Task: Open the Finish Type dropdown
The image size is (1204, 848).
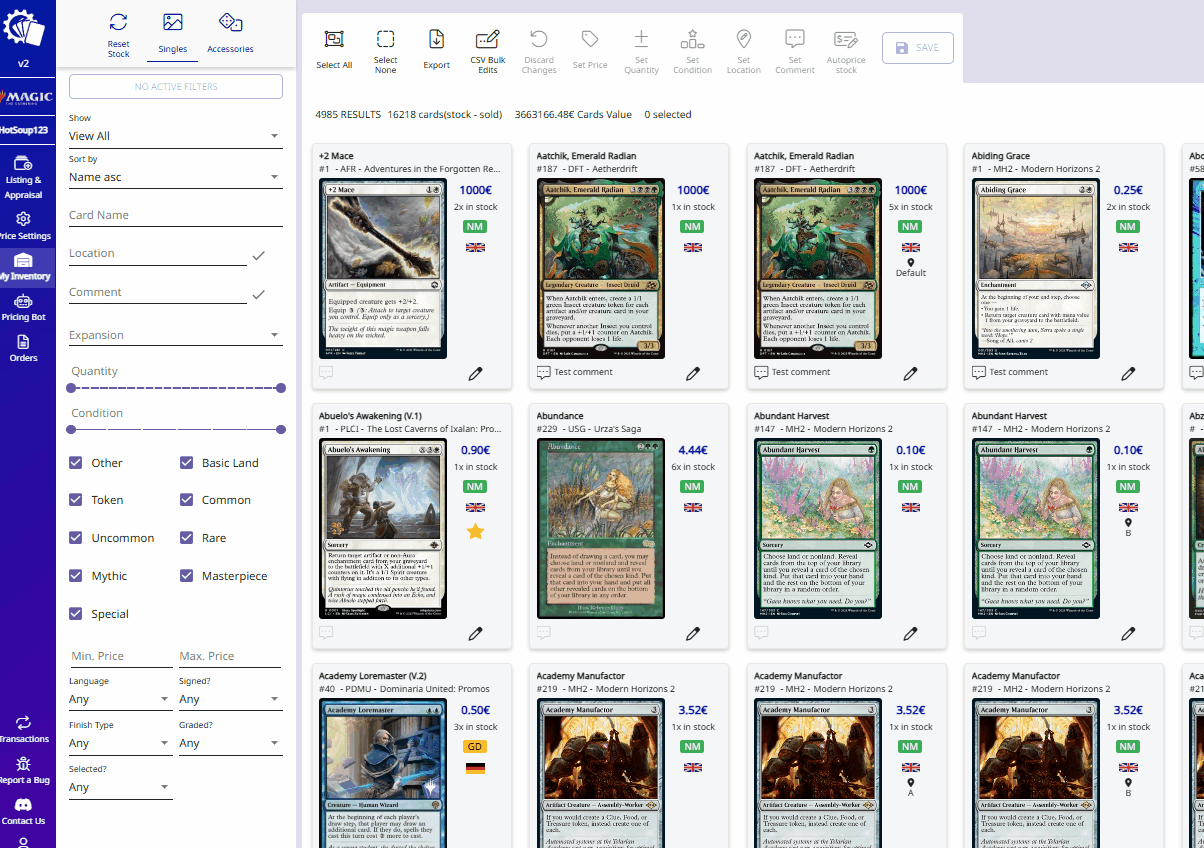Action: tap(120, 743)
